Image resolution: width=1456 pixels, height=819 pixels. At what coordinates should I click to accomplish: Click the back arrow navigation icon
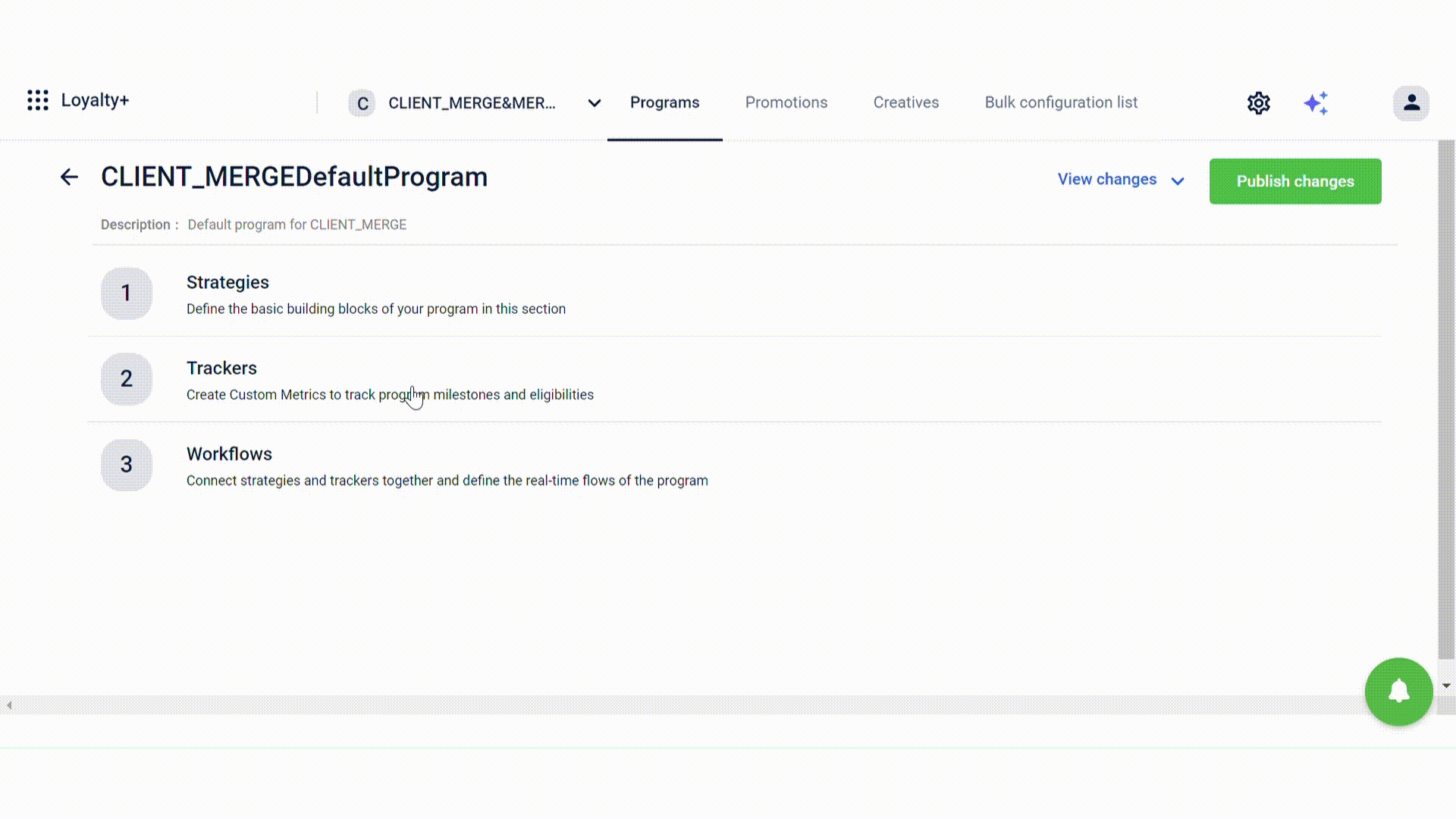click(68, 177)
